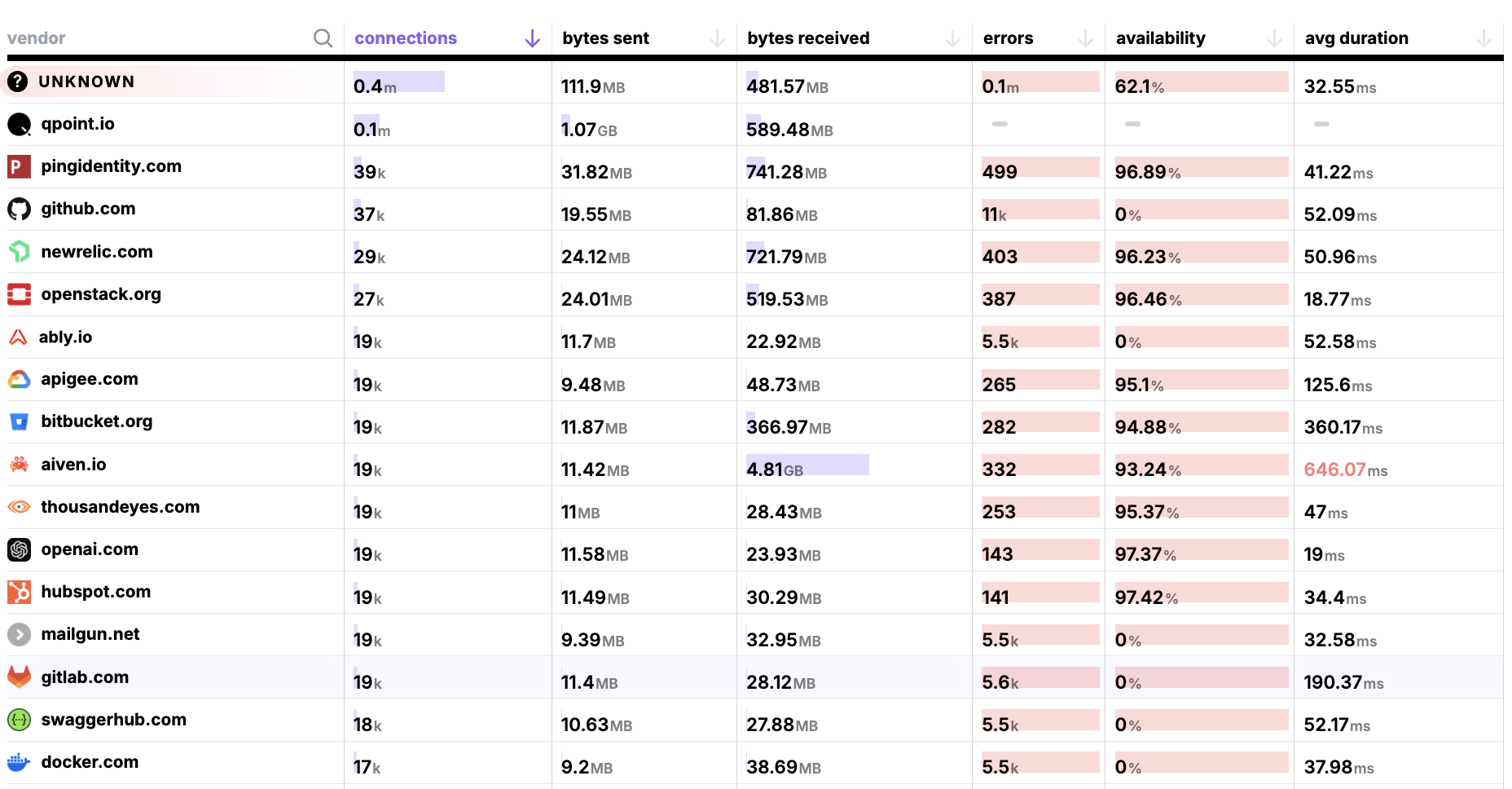The image size is (1512, 789).
Task: Sort table by errors arrow
Action: pyautogui.click(x=1085, y=38)
